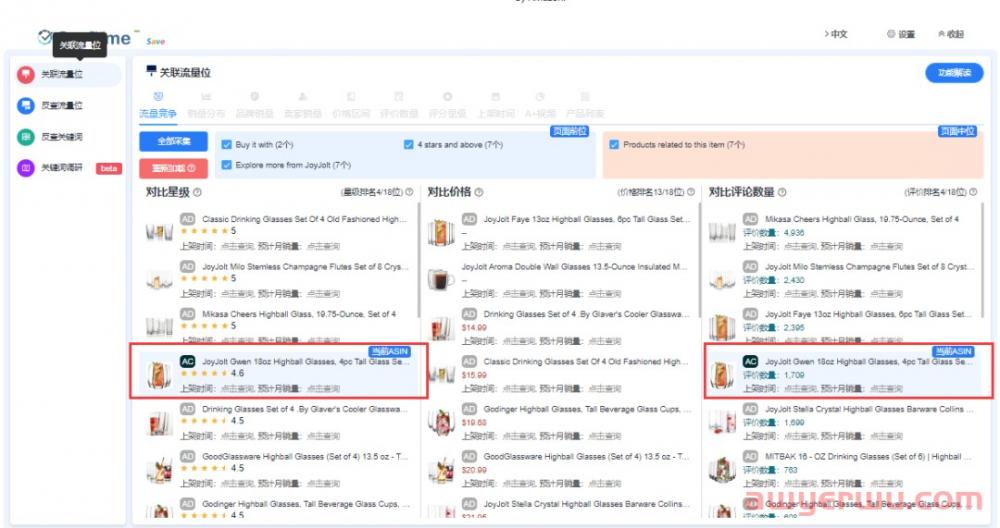Image resolution: width=1000 pixels, height=528 pixels.
Task: Click the blue 全部采集 button
Action: tap(173, 142)
